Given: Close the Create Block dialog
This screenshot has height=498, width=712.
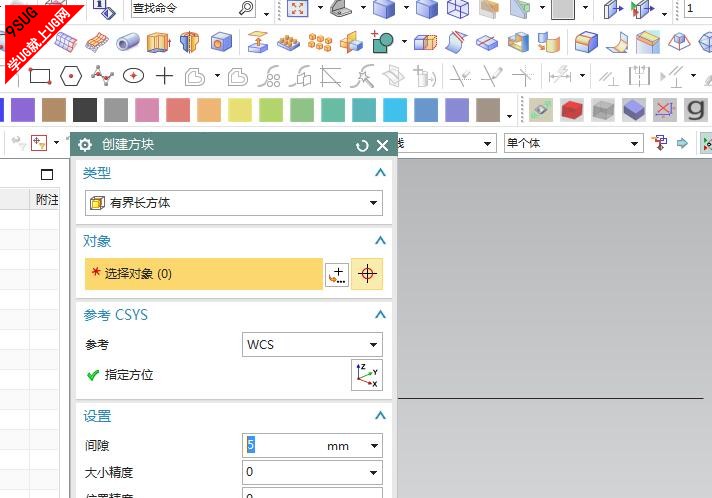Looking at the screenshot, I should tap(383, 145).
